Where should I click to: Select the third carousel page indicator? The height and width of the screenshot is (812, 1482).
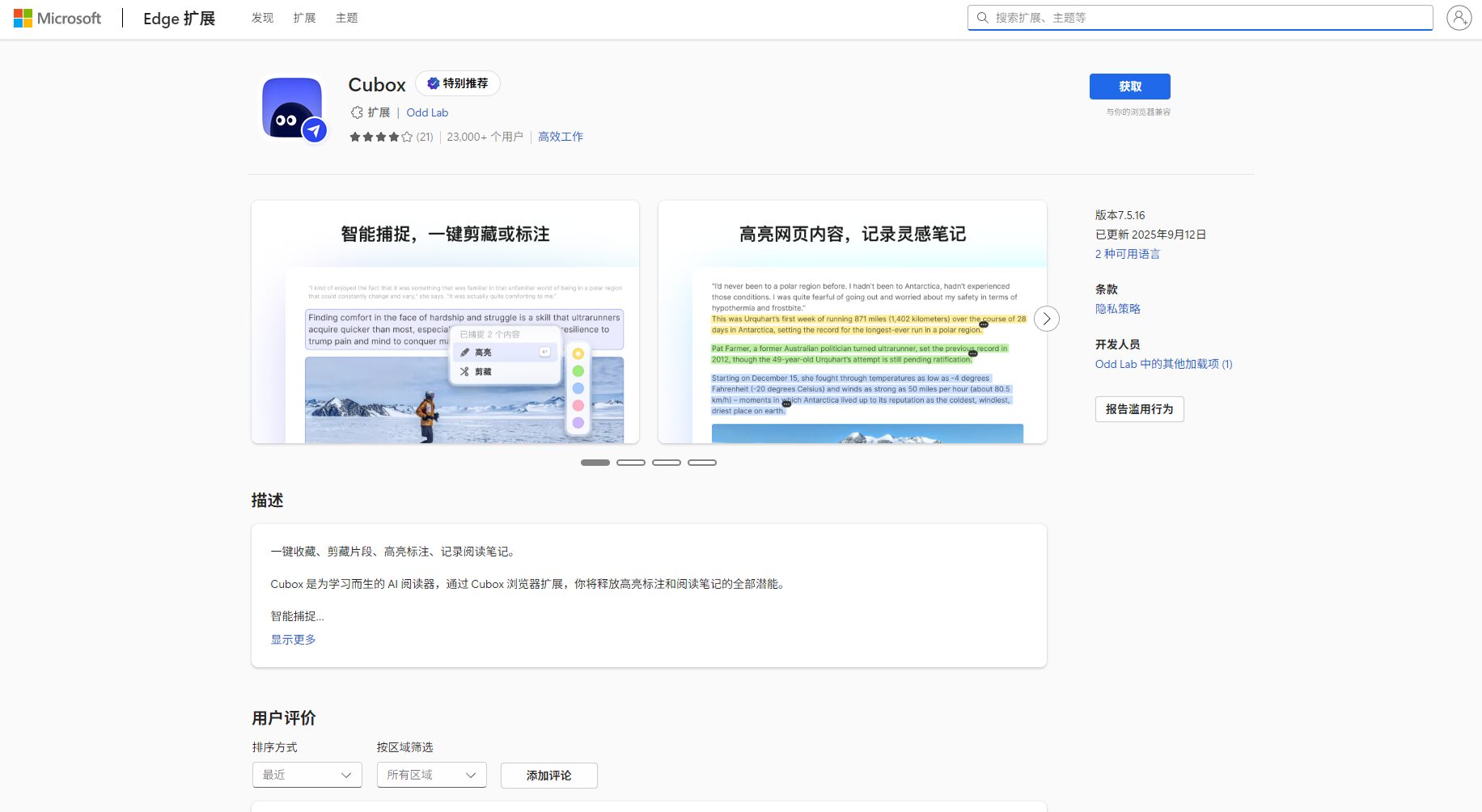[667, 463]
